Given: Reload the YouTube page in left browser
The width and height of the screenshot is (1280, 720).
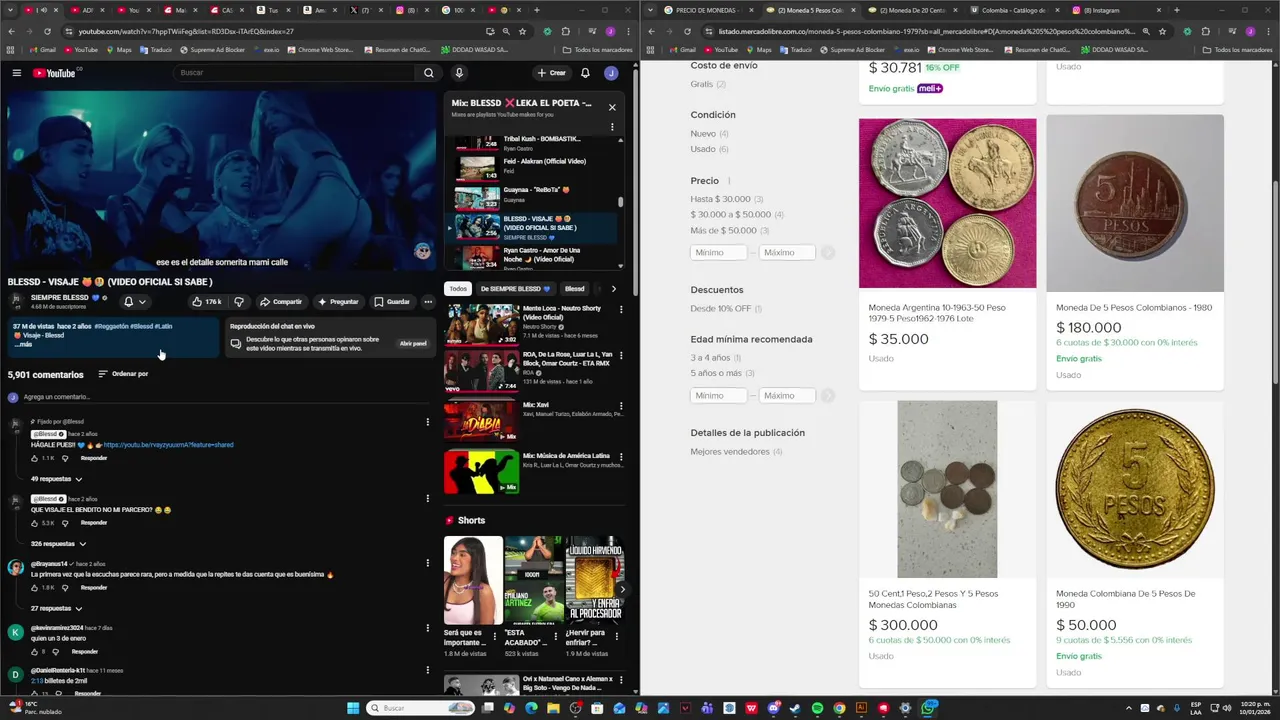Looking at the screenshot, I should tap(50, 31).
